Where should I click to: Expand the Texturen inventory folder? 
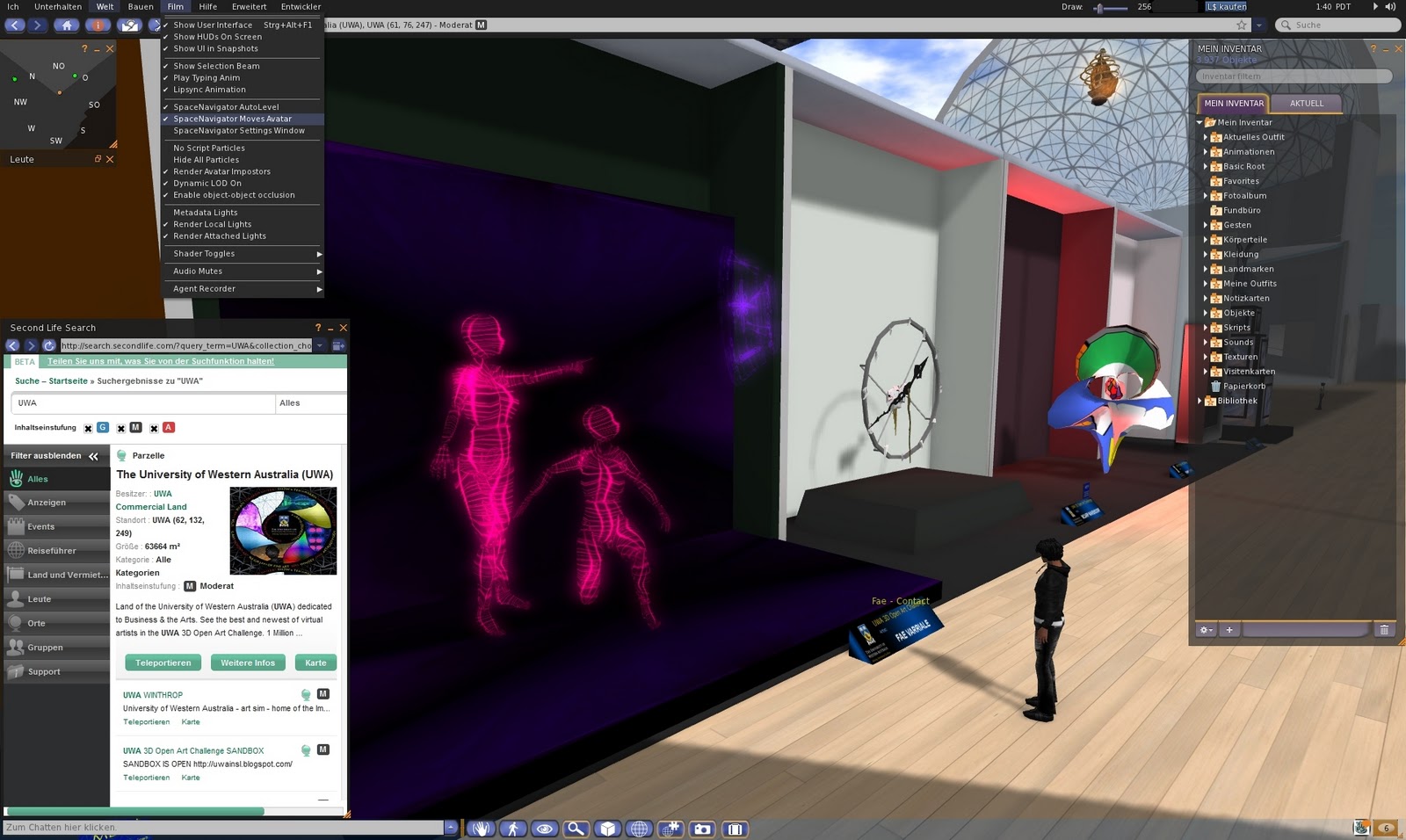click(x=1205, y=357)
